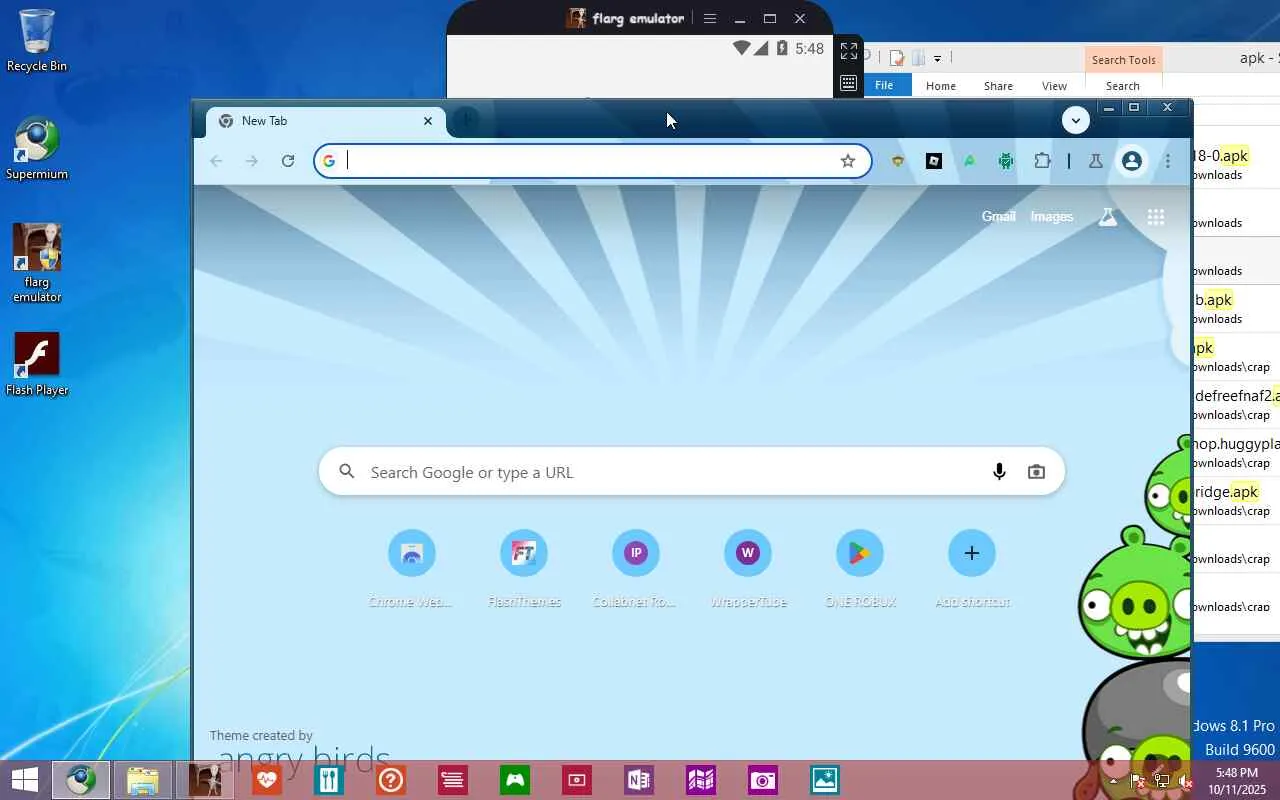Screen dimensions: 1280x800
Task: Open the flarg emulator hamburger menu
Action: (710, 18)
